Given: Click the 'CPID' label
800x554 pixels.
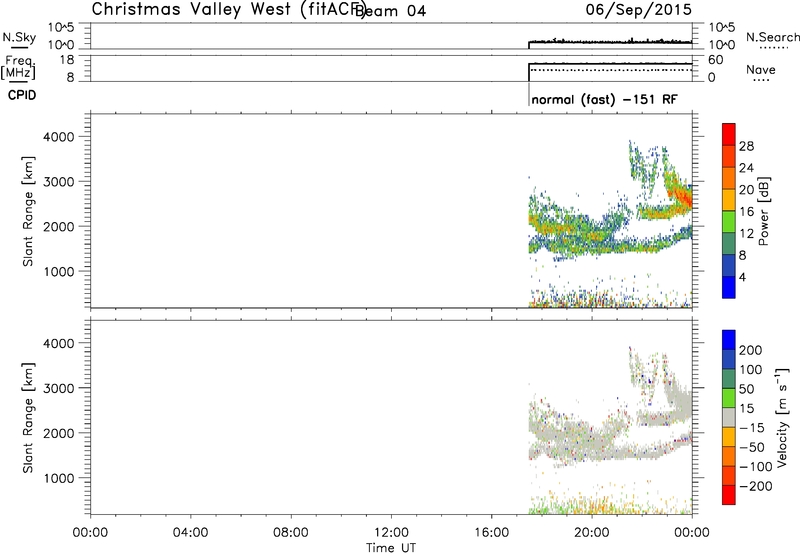Looking at the screenshot, I should coord(22,95).
